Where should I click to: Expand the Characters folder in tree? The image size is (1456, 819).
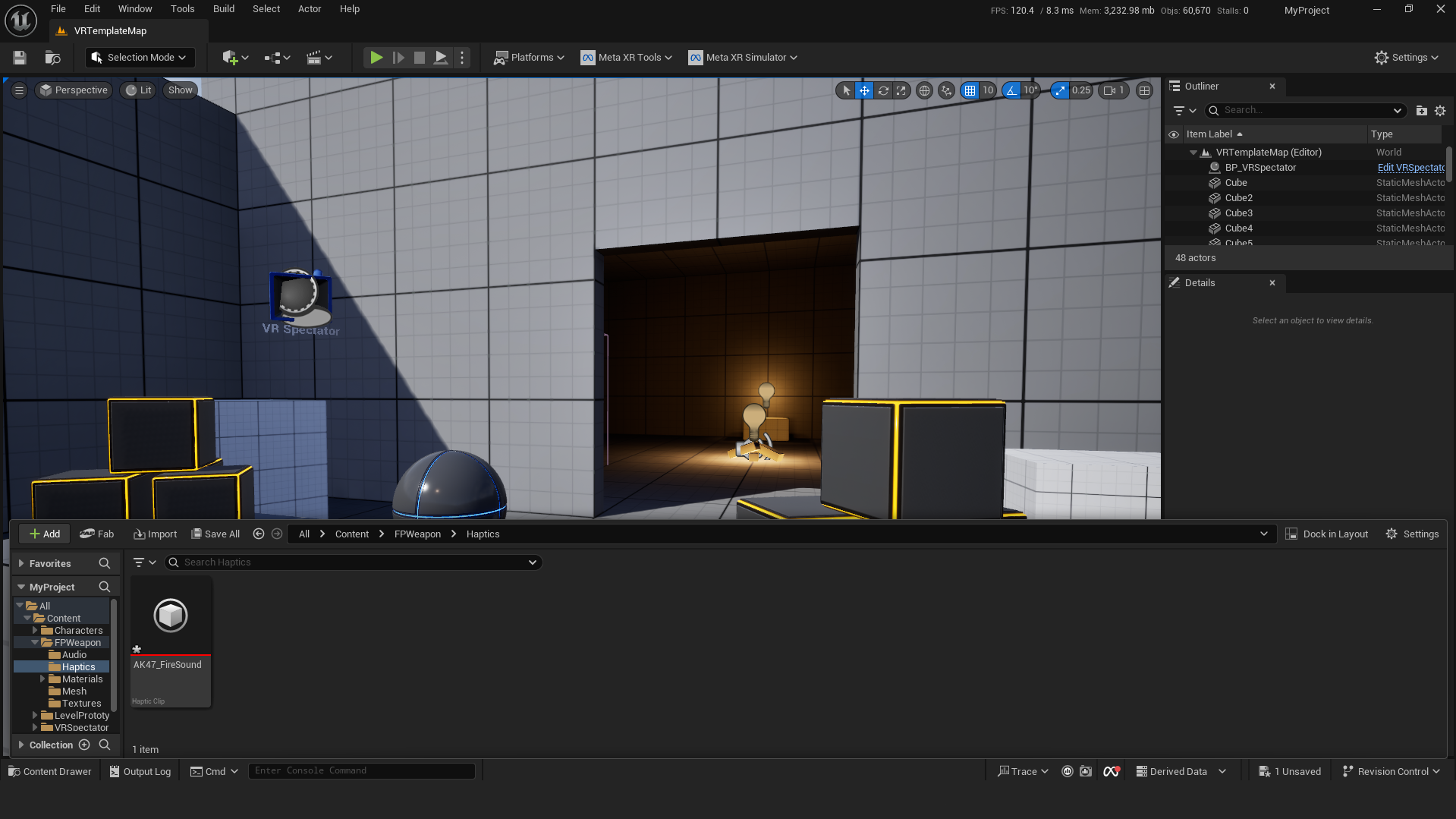click(35, 631)
